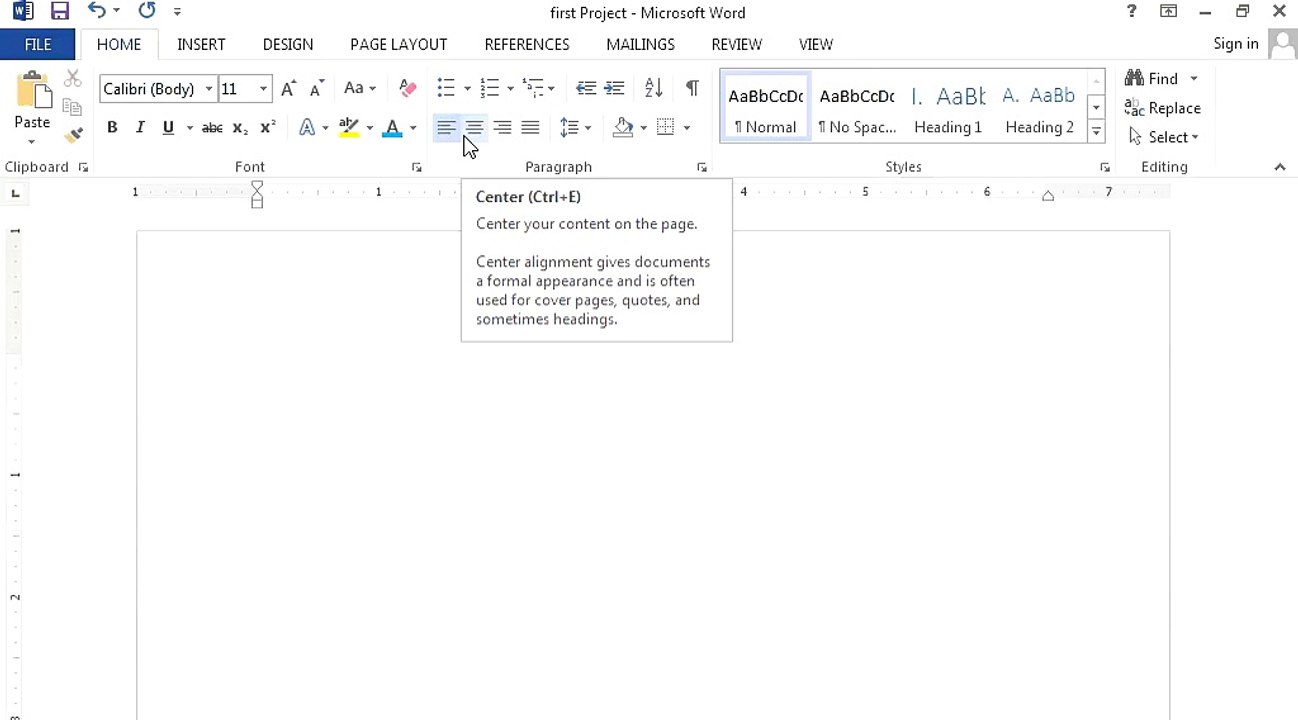Select the Format Painter brush icon

coord(72,135)
